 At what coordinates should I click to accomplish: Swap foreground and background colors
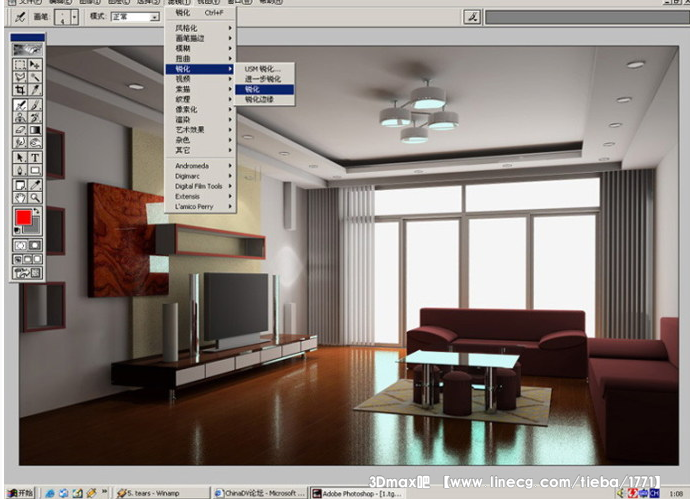pyautogui.click(x=37, y=212)
